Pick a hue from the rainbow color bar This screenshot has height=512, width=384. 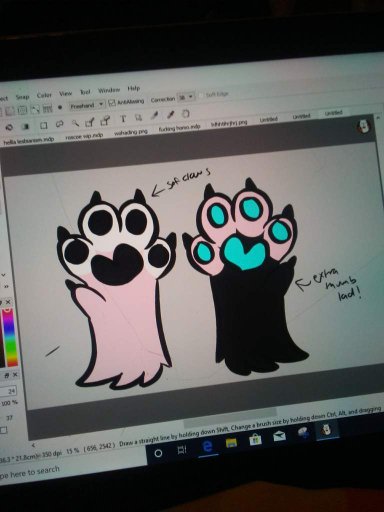tap(10, 337)
